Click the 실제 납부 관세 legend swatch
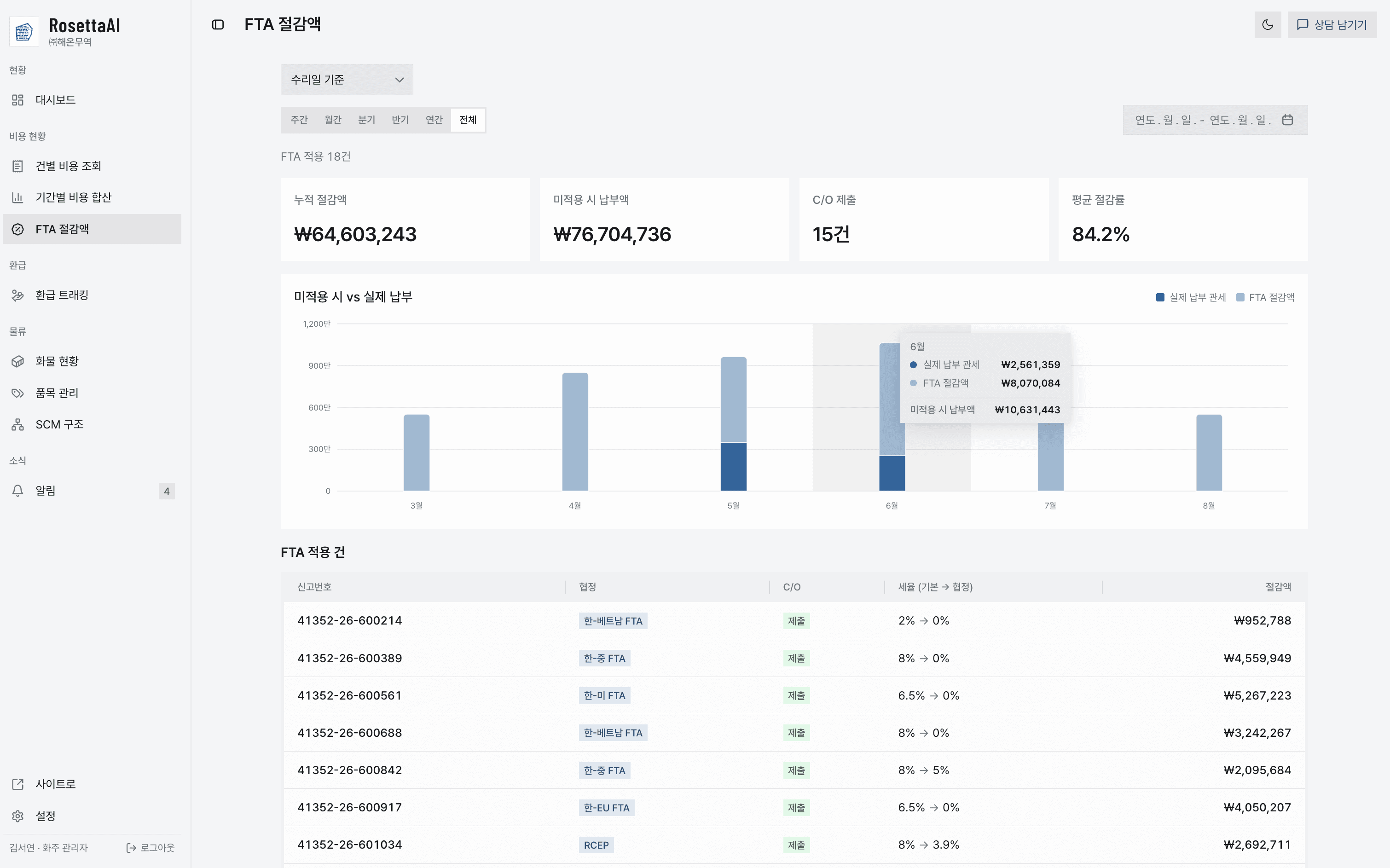 (1160, 297)
